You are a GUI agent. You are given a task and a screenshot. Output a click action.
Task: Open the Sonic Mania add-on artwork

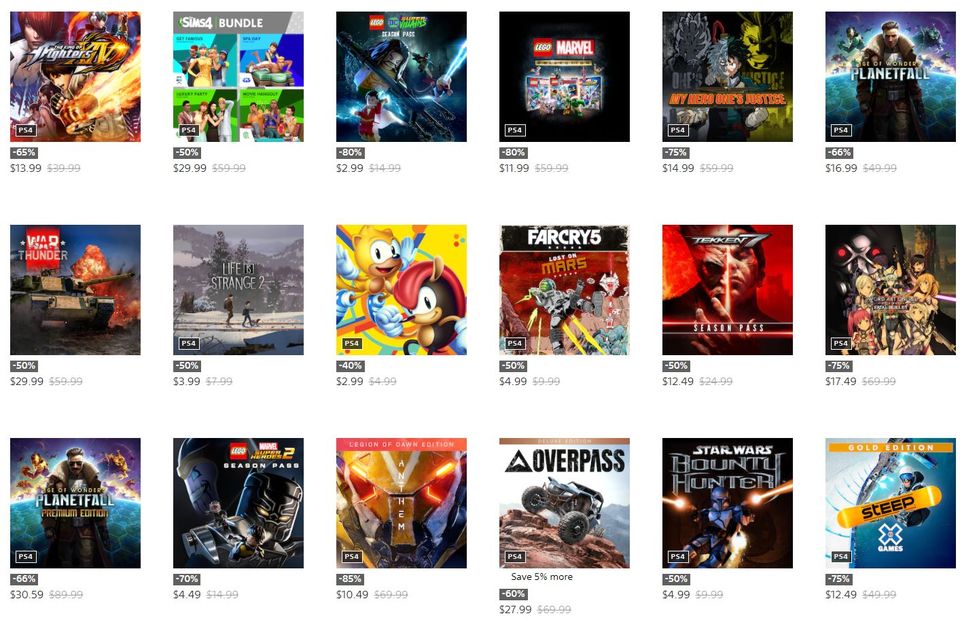tap(401, 289)
